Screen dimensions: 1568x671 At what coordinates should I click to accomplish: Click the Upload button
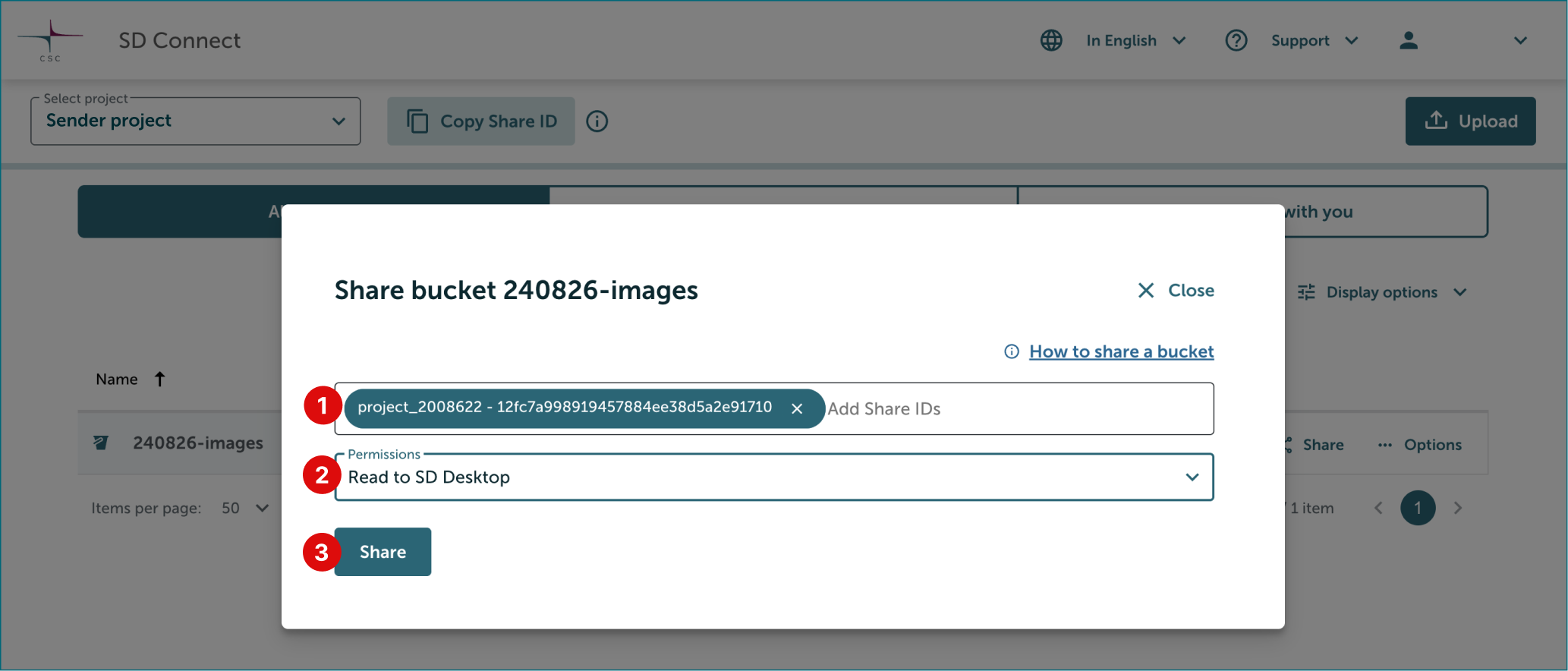pyautogui.click(x=1470, y=121)
